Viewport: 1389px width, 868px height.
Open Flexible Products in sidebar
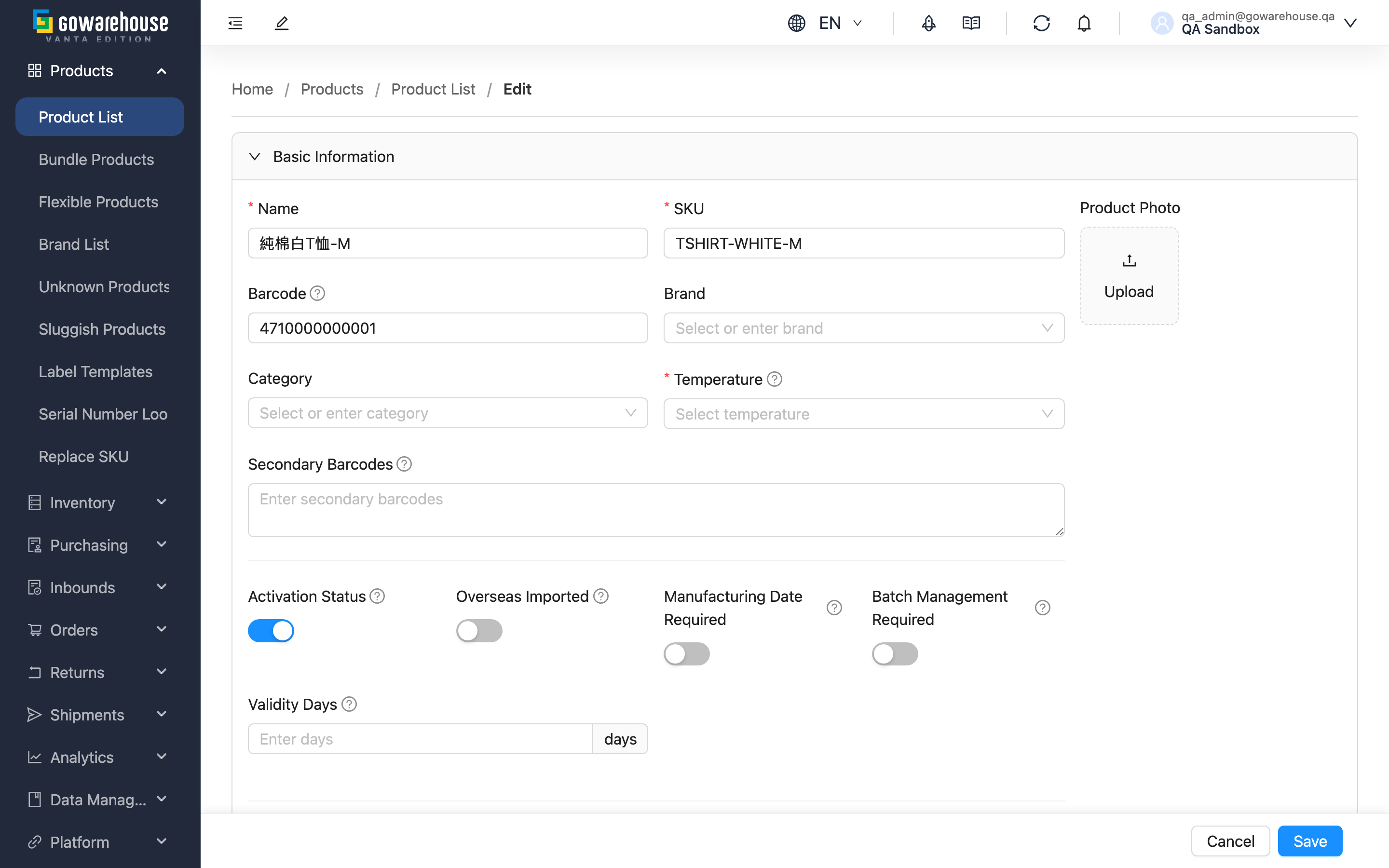click(x=100, y=202)
